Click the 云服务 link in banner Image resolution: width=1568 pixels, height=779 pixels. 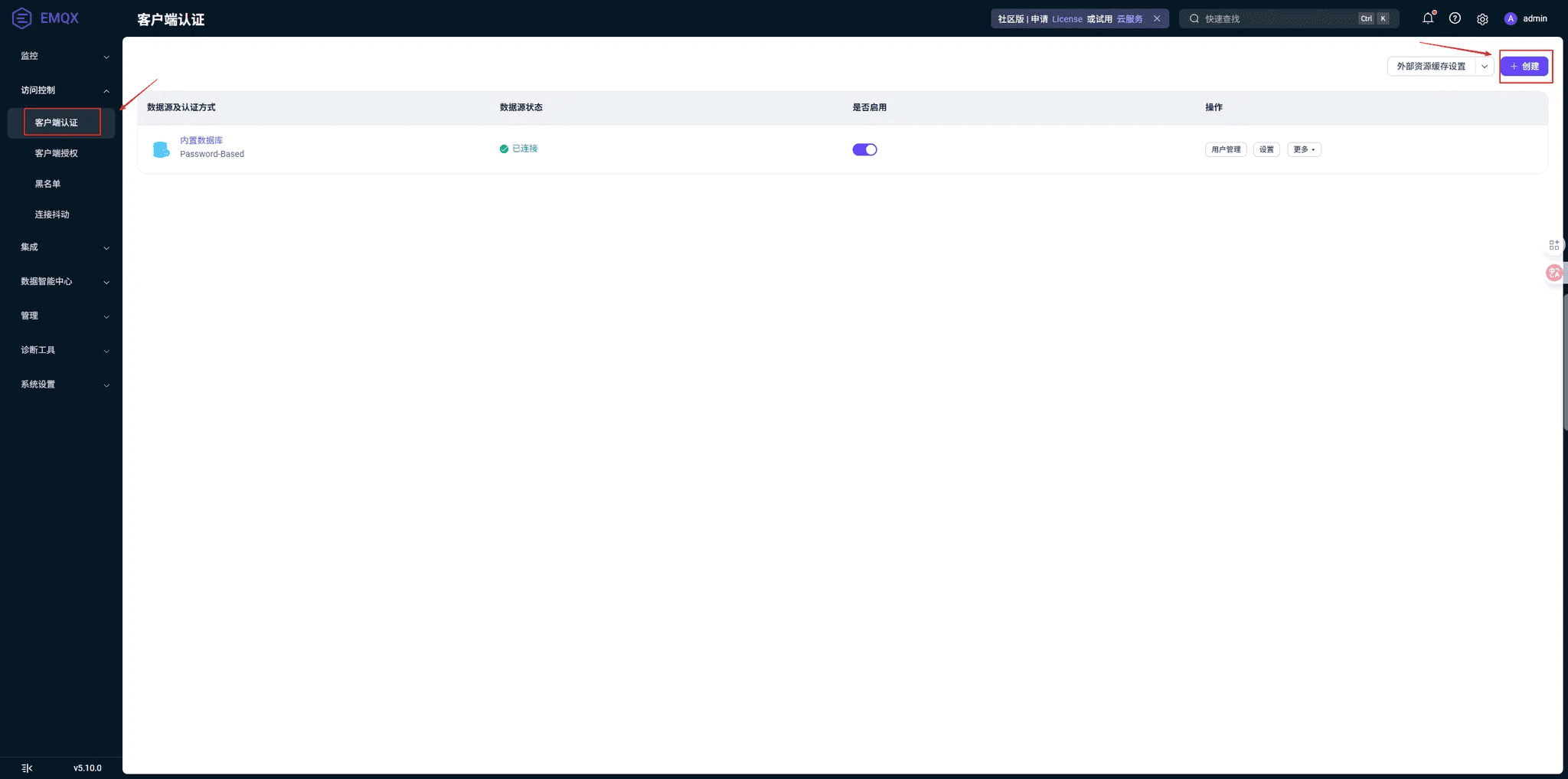pos(1129,19)
